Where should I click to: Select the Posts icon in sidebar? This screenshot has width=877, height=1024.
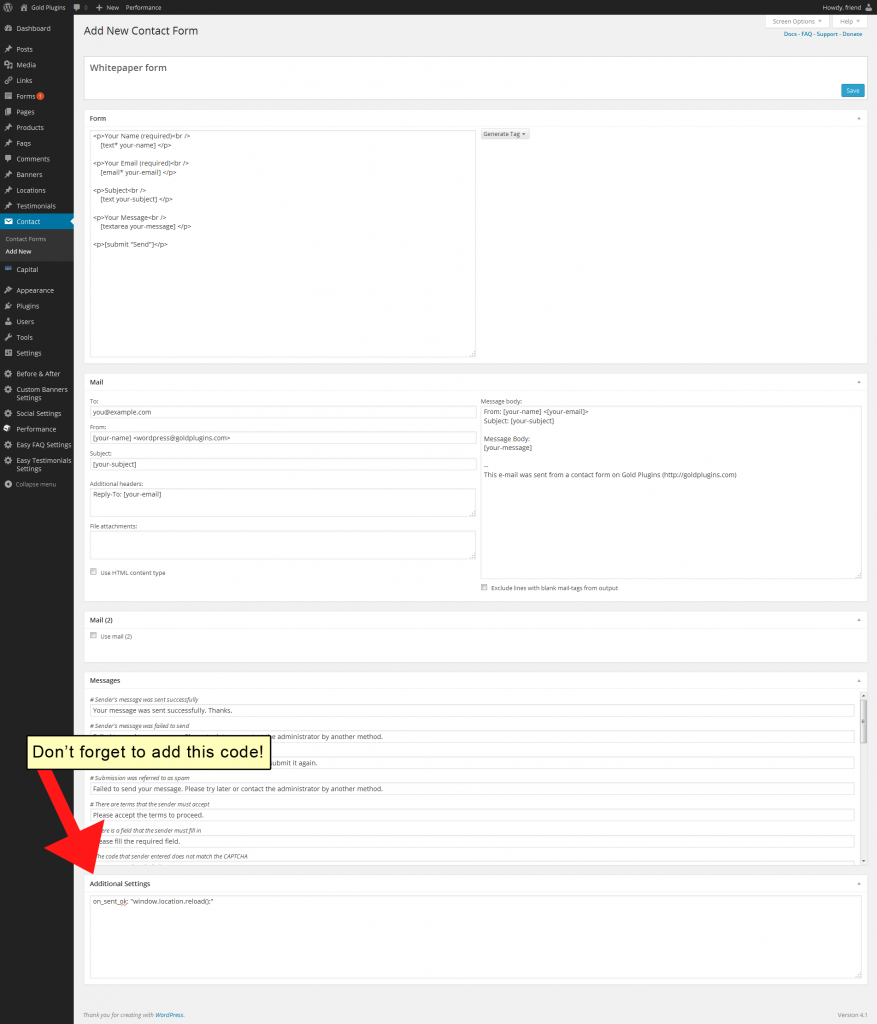pyautogui.click(x=10, y=48)
